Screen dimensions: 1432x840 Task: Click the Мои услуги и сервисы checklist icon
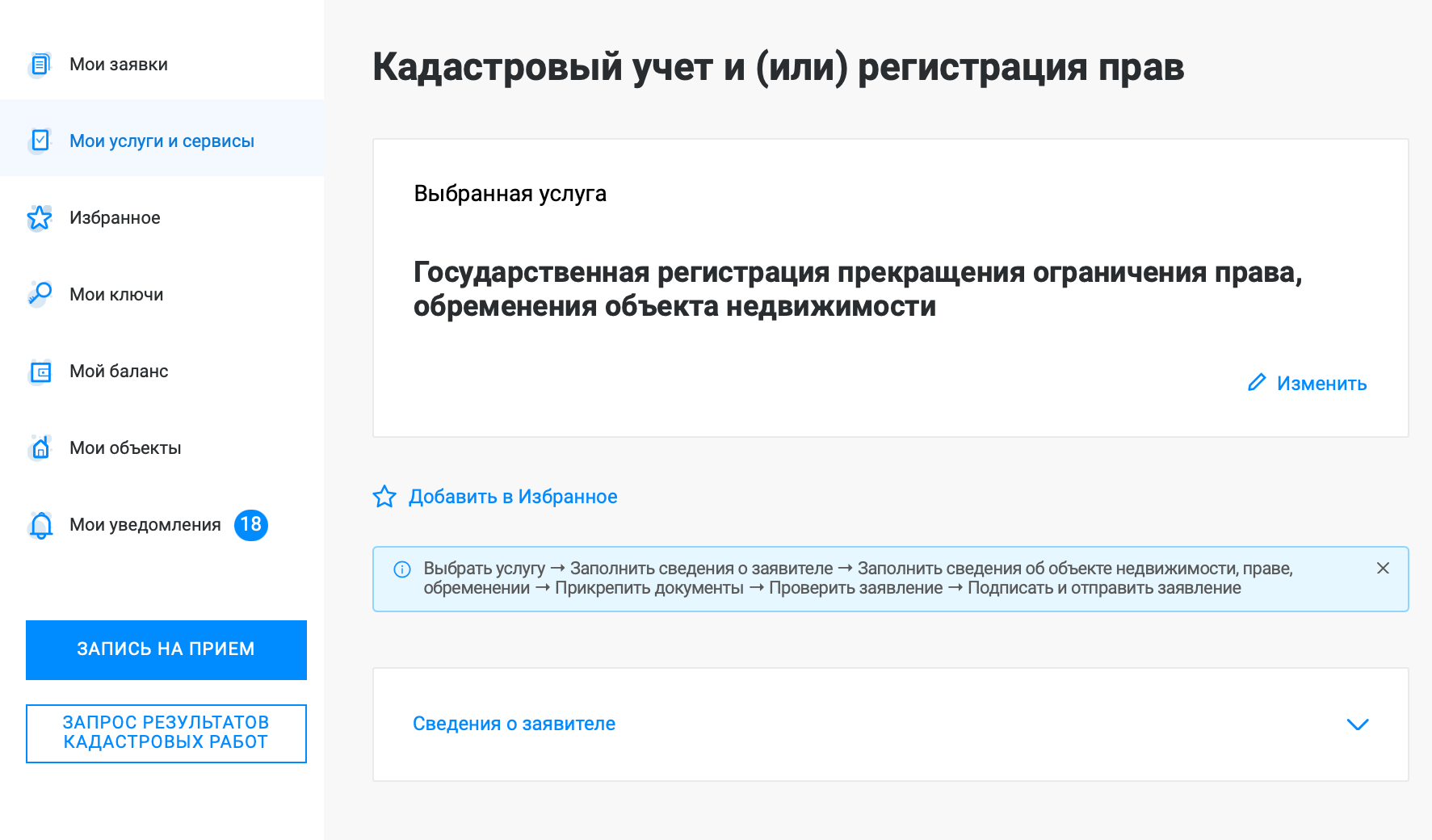pyautogui.click(x=40, y=141)
